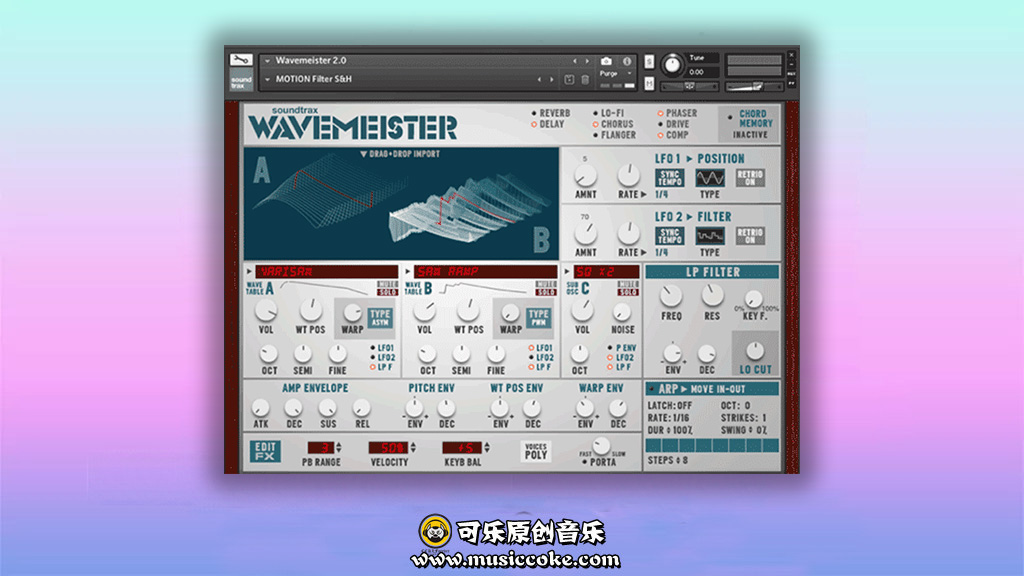Screen dimensions: 1024x576
Task: Click the EDIT FX button
Action: pyautogui.click(x=265, y=451)
